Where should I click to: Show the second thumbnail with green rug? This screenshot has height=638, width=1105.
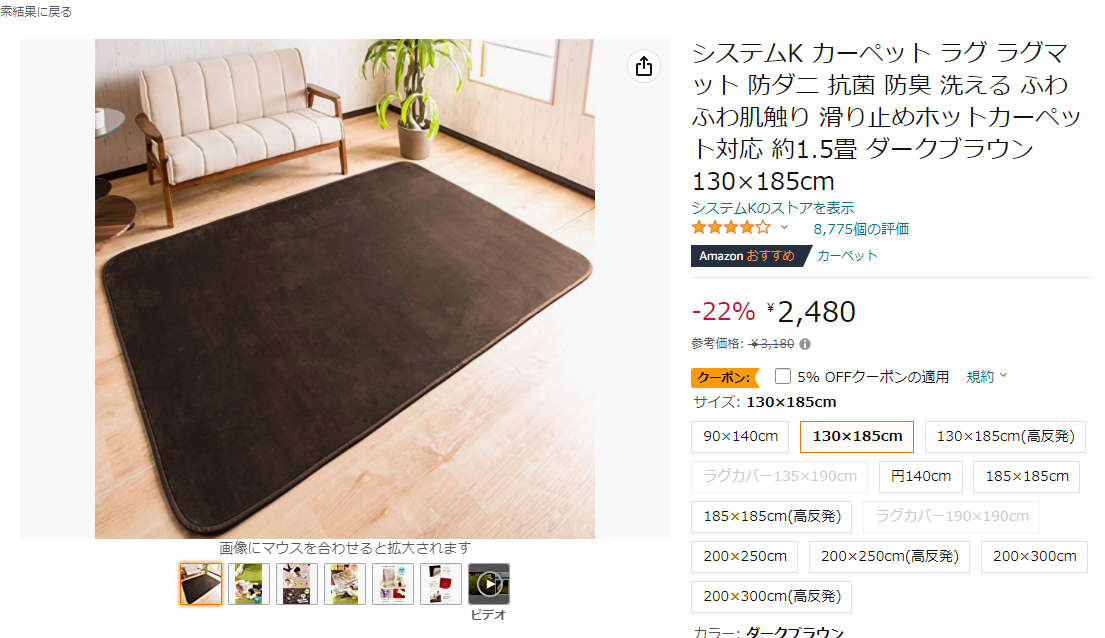coord(249,584)
